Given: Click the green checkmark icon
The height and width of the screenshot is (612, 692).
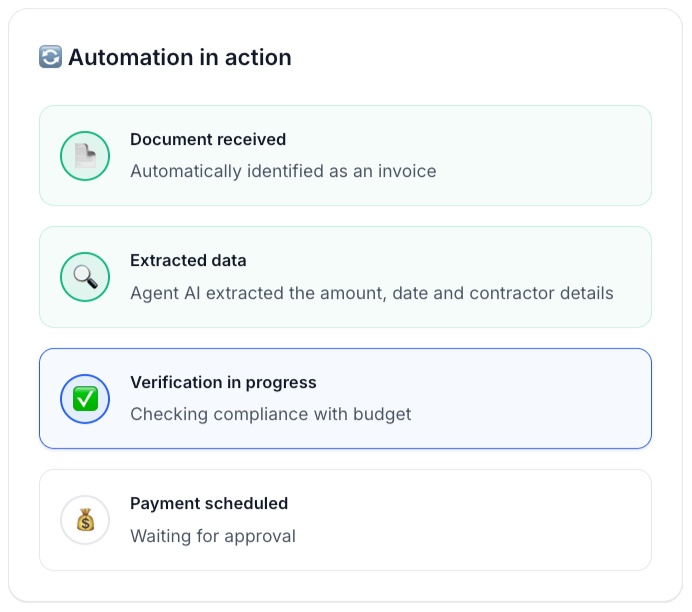Looking at the screenshot, I should tap(85, 399).
